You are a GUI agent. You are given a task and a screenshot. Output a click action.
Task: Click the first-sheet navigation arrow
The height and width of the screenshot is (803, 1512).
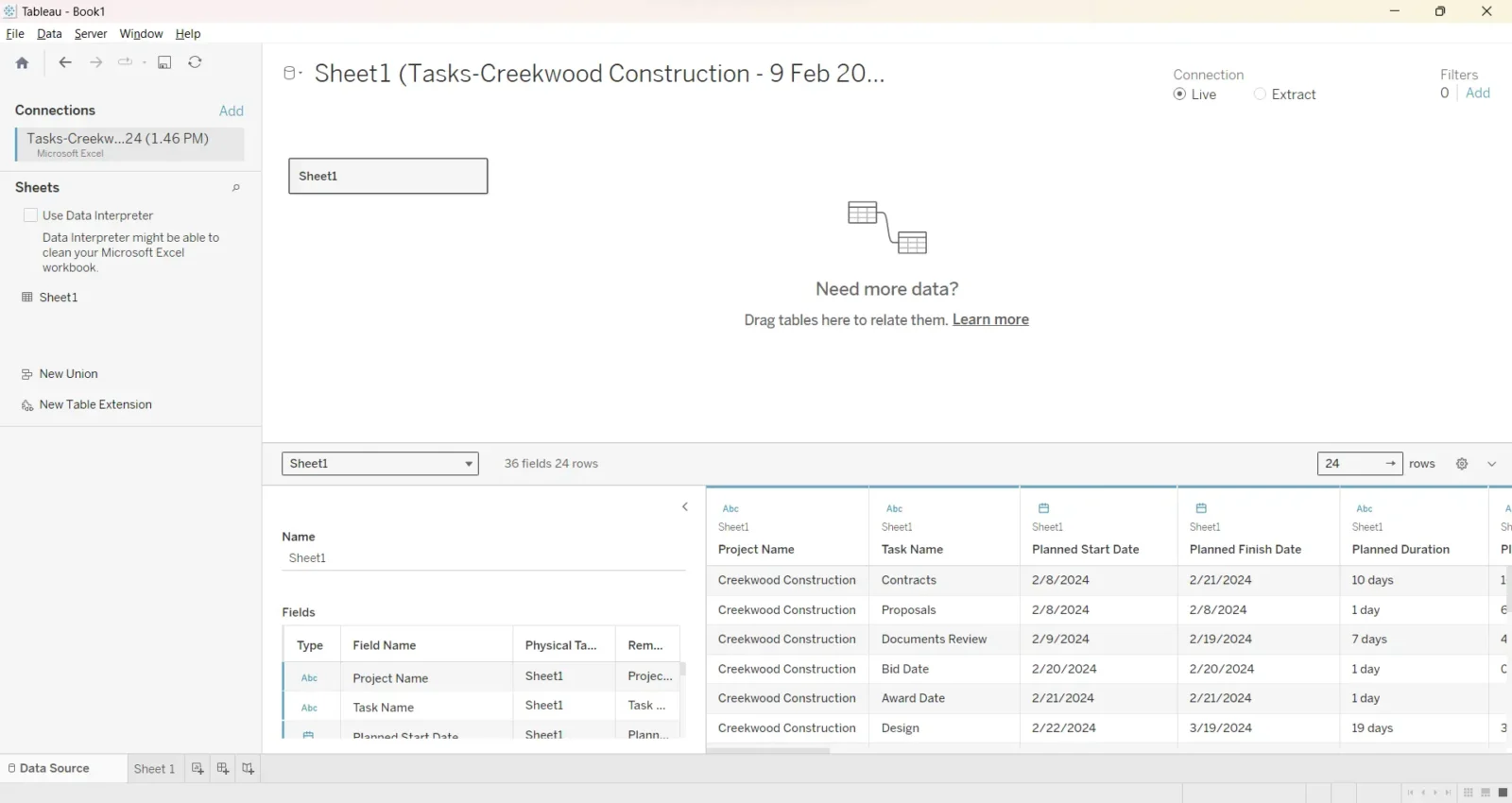pyautogui.click(x=1411, y=793)
